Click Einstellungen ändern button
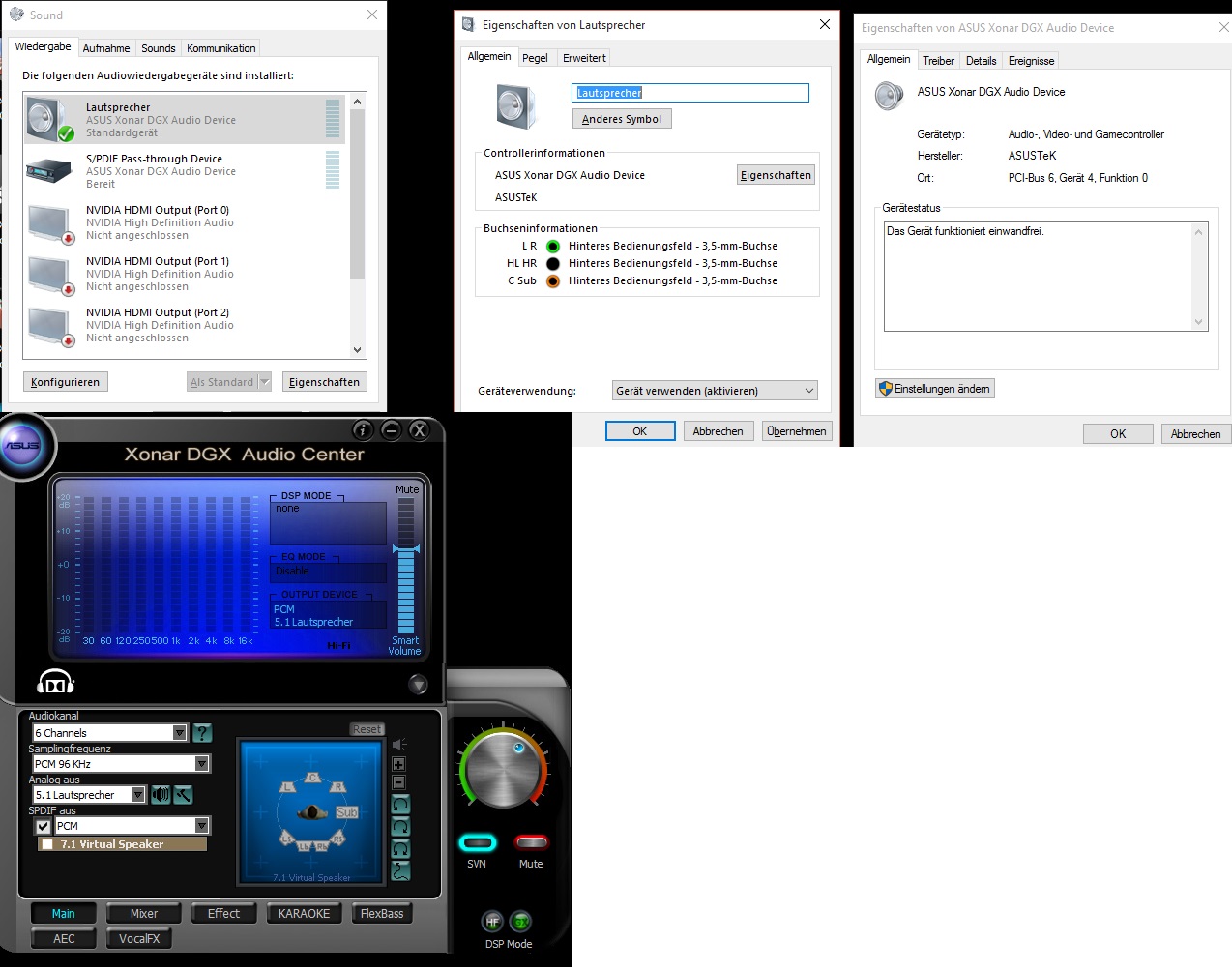 click(x=934, y=389)
